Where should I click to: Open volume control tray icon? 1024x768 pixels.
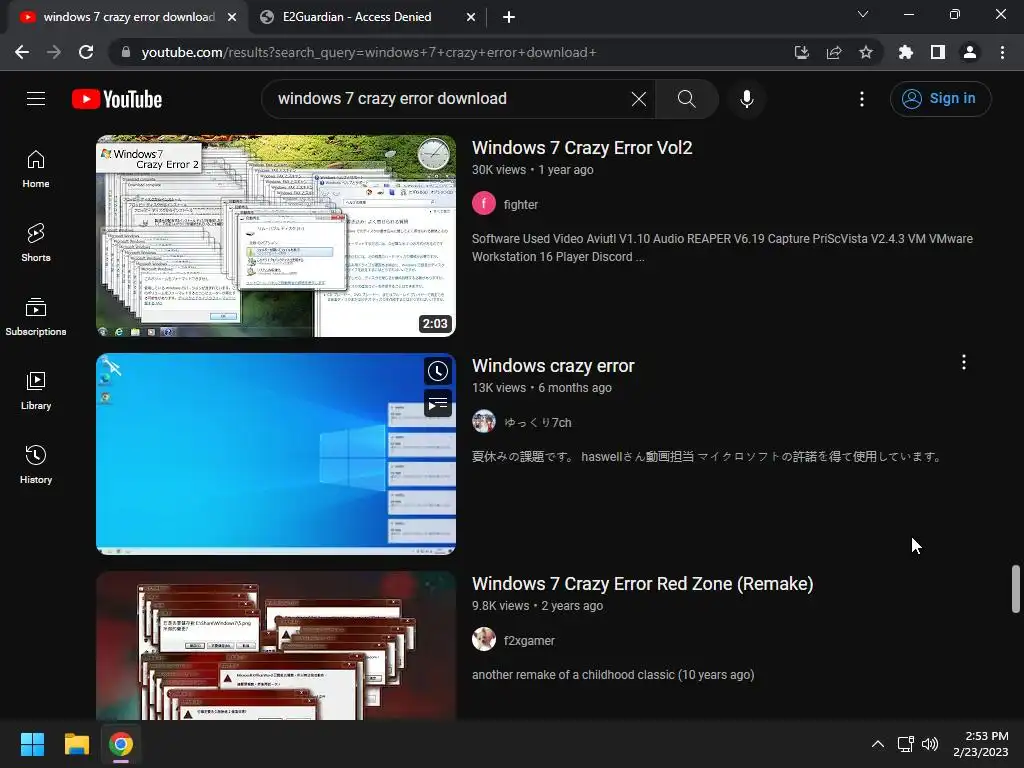point(930,744)
